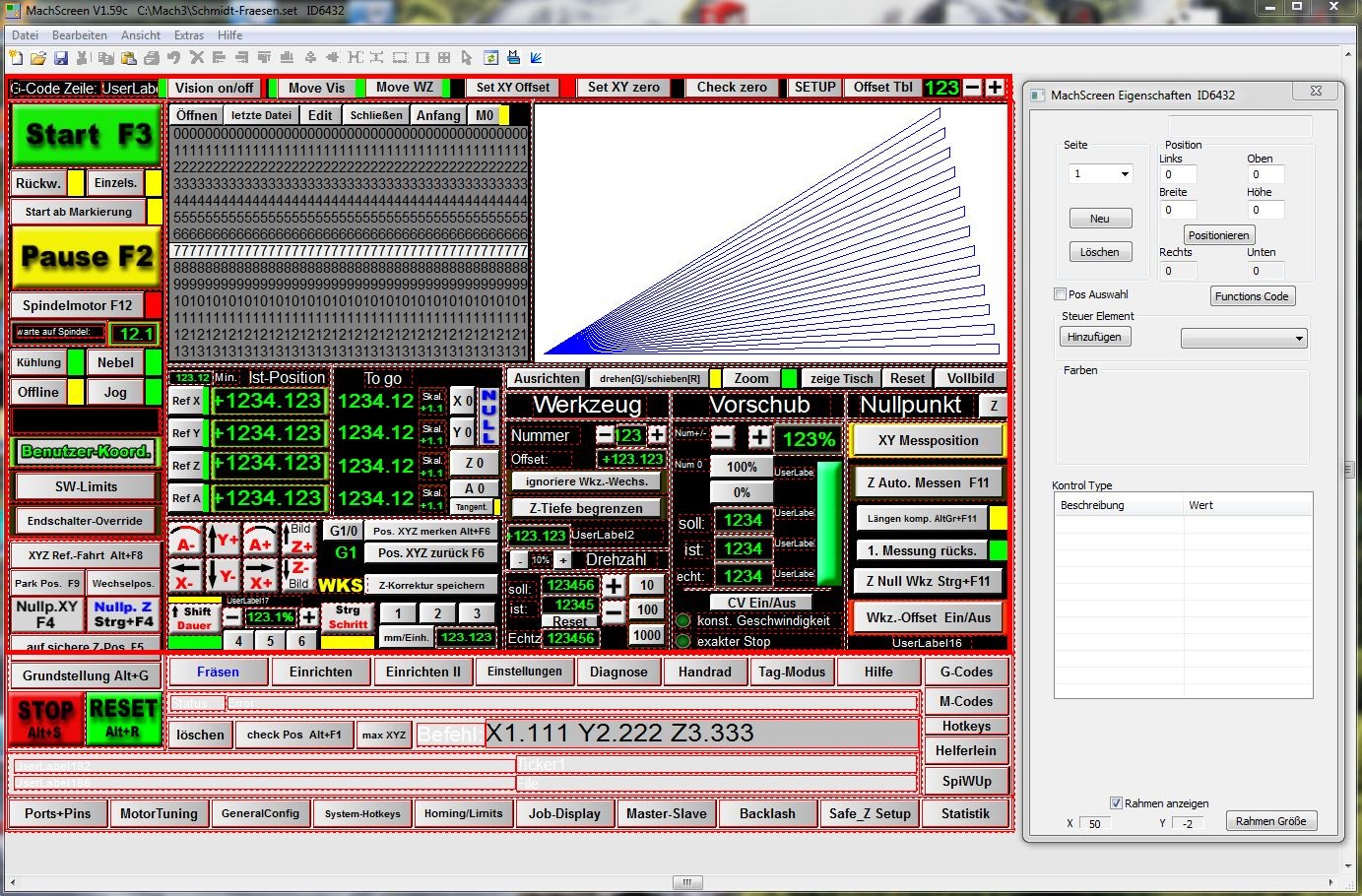1362x896 pixels.
Task: Uncheck the Rahmen anzeigen checkbox
Action: [1117, 802]
